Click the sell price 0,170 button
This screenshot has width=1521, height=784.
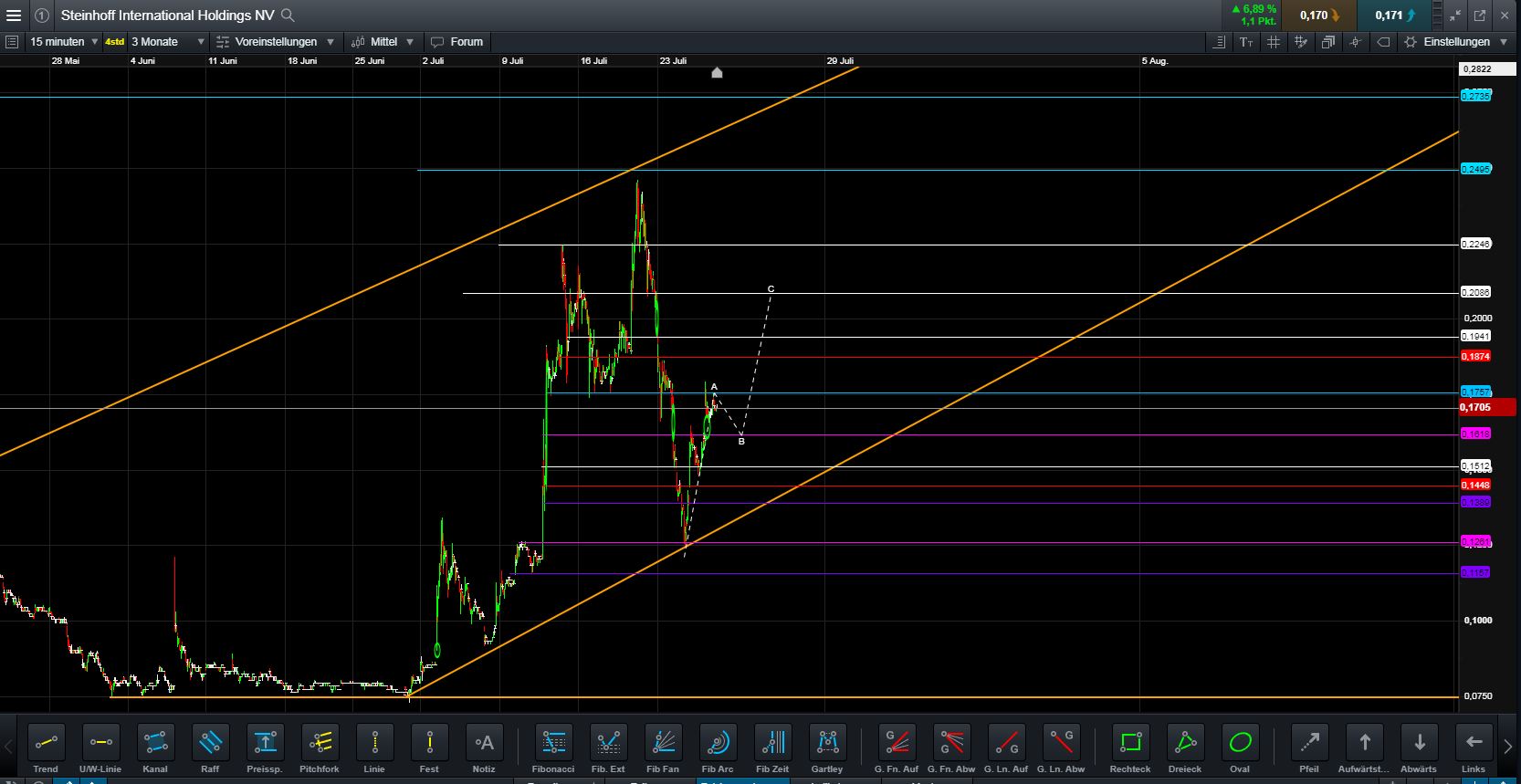coord(1319,16)
